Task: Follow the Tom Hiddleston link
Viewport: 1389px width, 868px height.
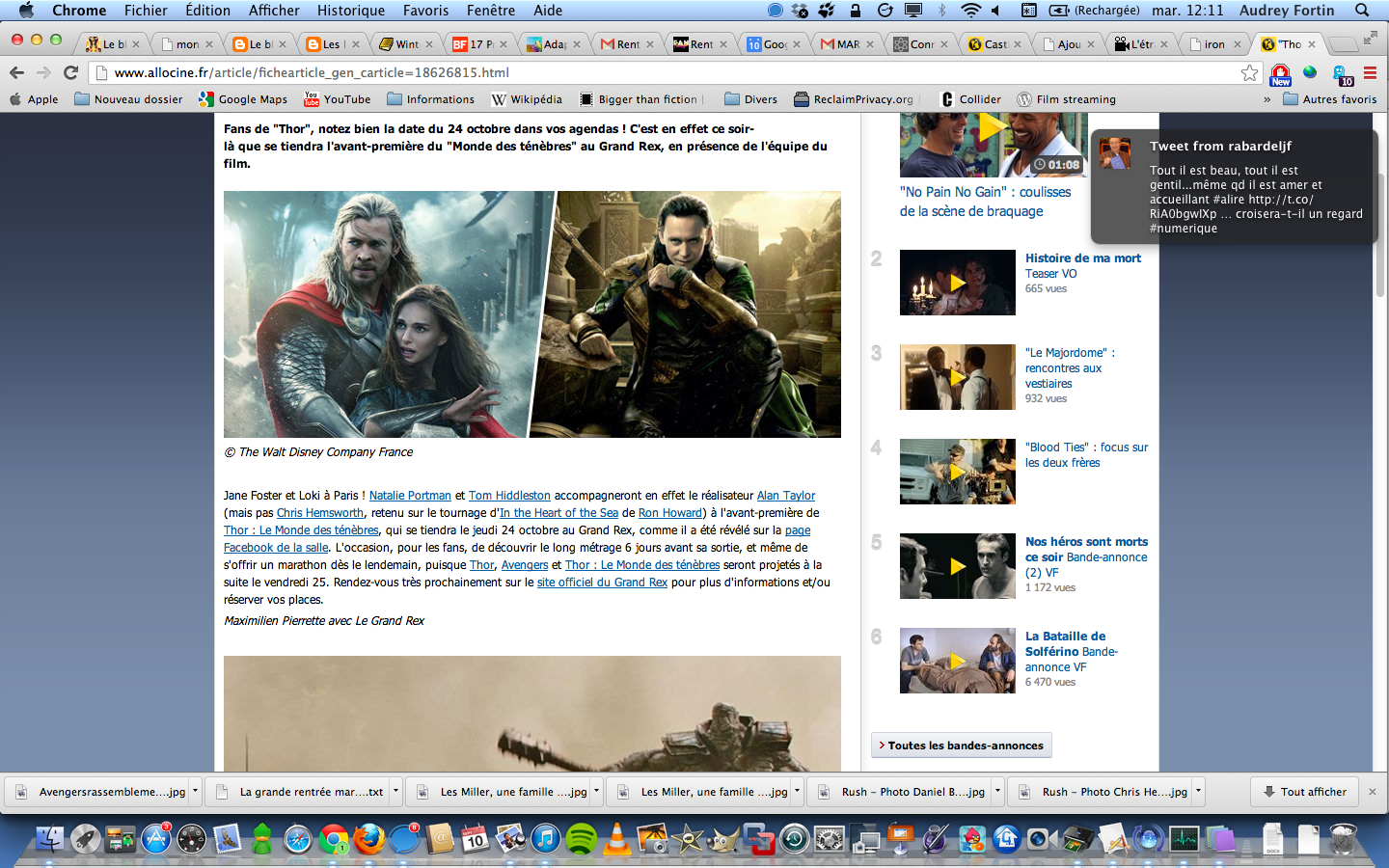Action: [509, 496]
